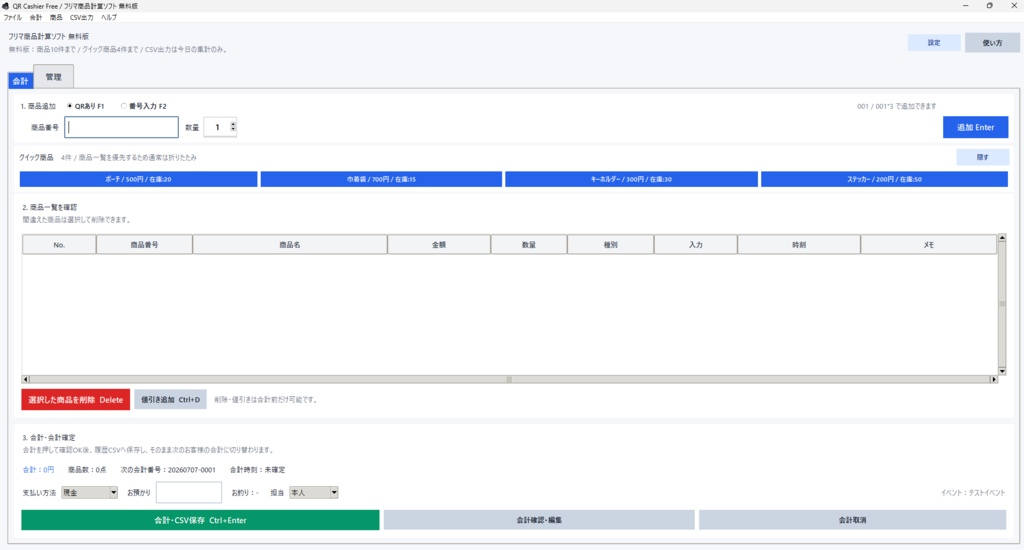The width and height of the screenshot is (1024, 550).
Task: Click 値引き追加 Ctrl+D button
Action: 170,400
